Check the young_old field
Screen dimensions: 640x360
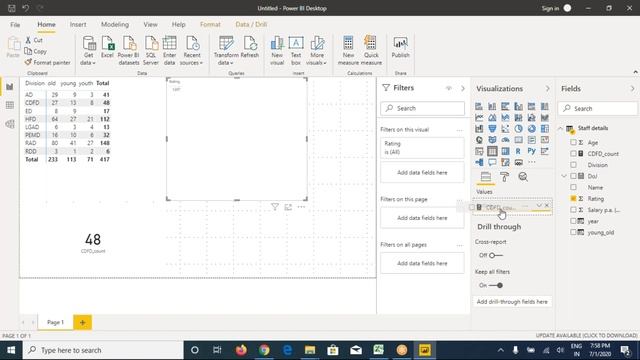click(x=573, y=232)
